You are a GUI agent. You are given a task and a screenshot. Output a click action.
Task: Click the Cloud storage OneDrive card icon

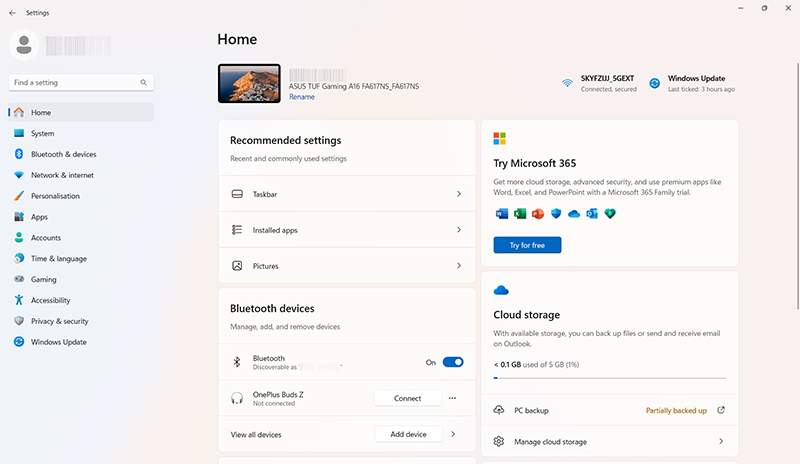pyautogui.click(x=501, y=290)
